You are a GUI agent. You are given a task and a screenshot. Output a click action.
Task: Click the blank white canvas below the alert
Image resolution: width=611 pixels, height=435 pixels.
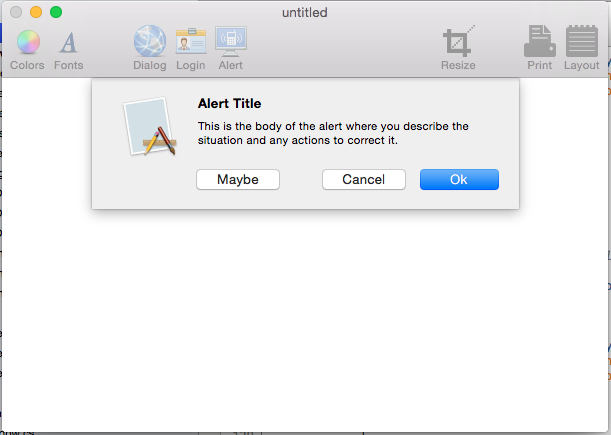[305, 320]
